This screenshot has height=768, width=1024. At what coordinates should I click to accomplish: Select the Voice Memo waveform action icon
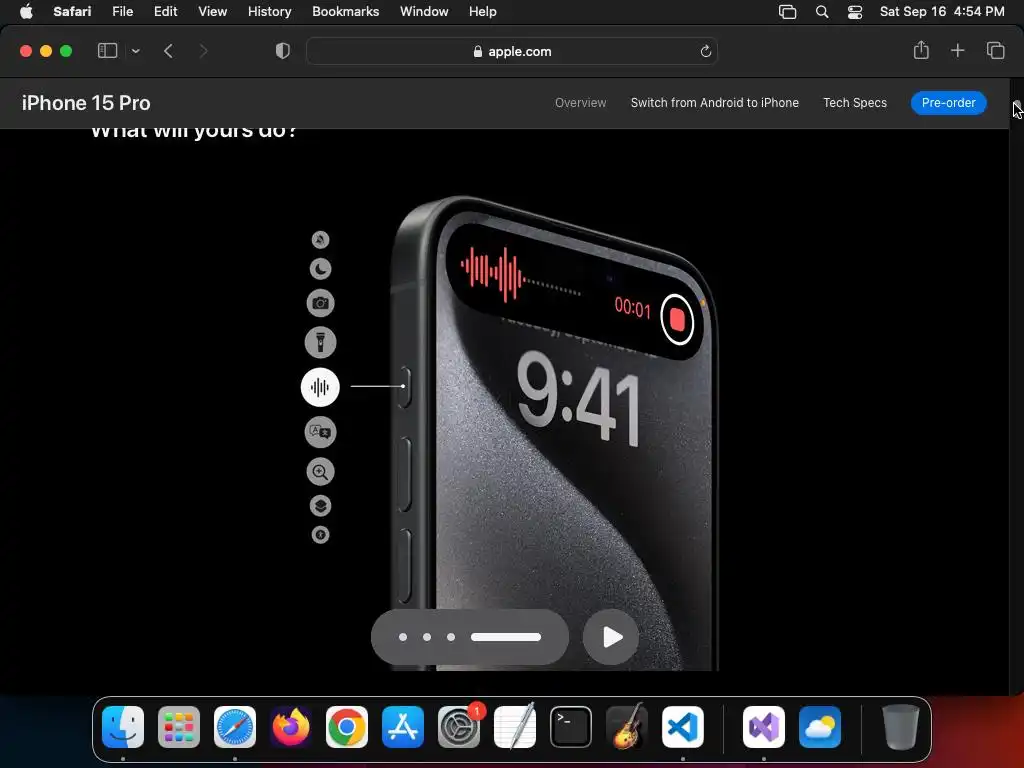(320, 387)
